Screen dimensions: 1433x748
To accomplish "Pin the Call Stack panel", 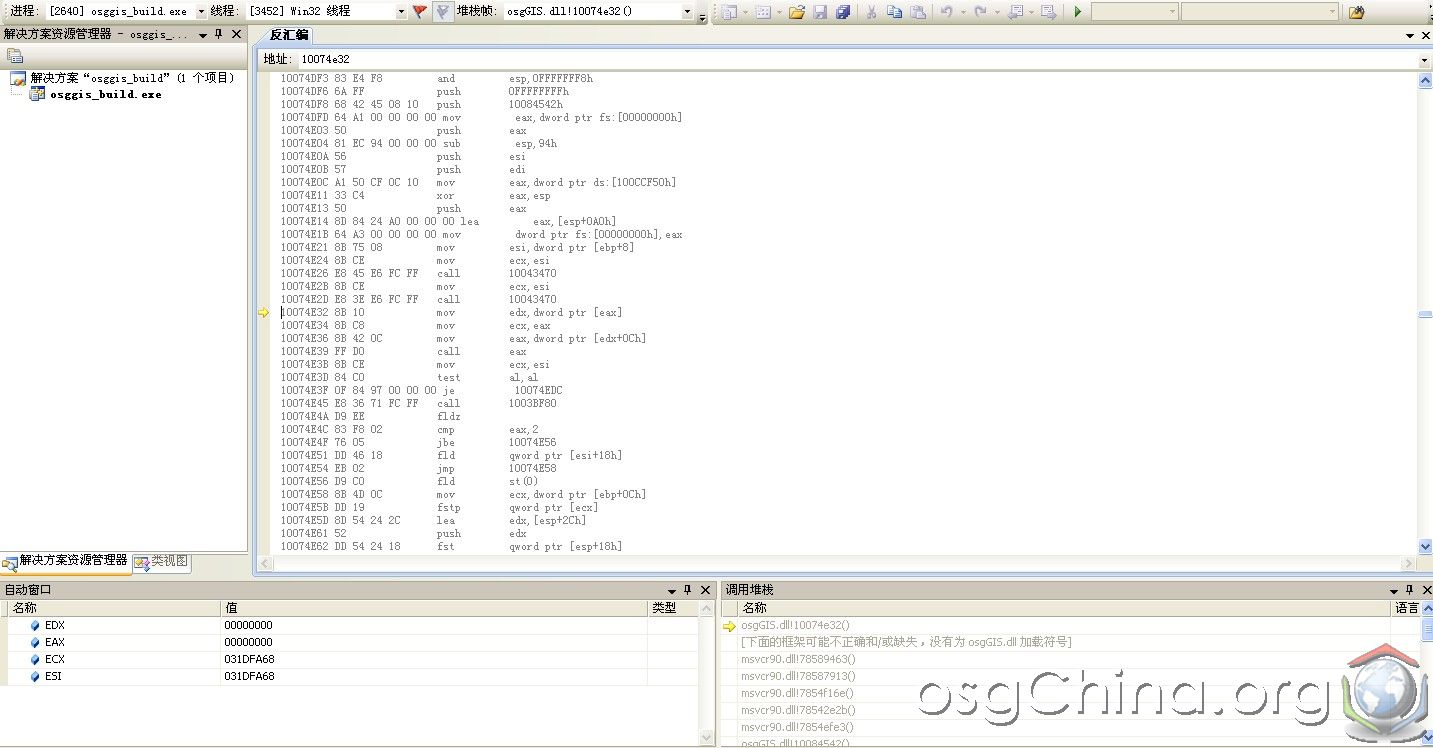I will pyautogui.click(x=1410, y=590).
